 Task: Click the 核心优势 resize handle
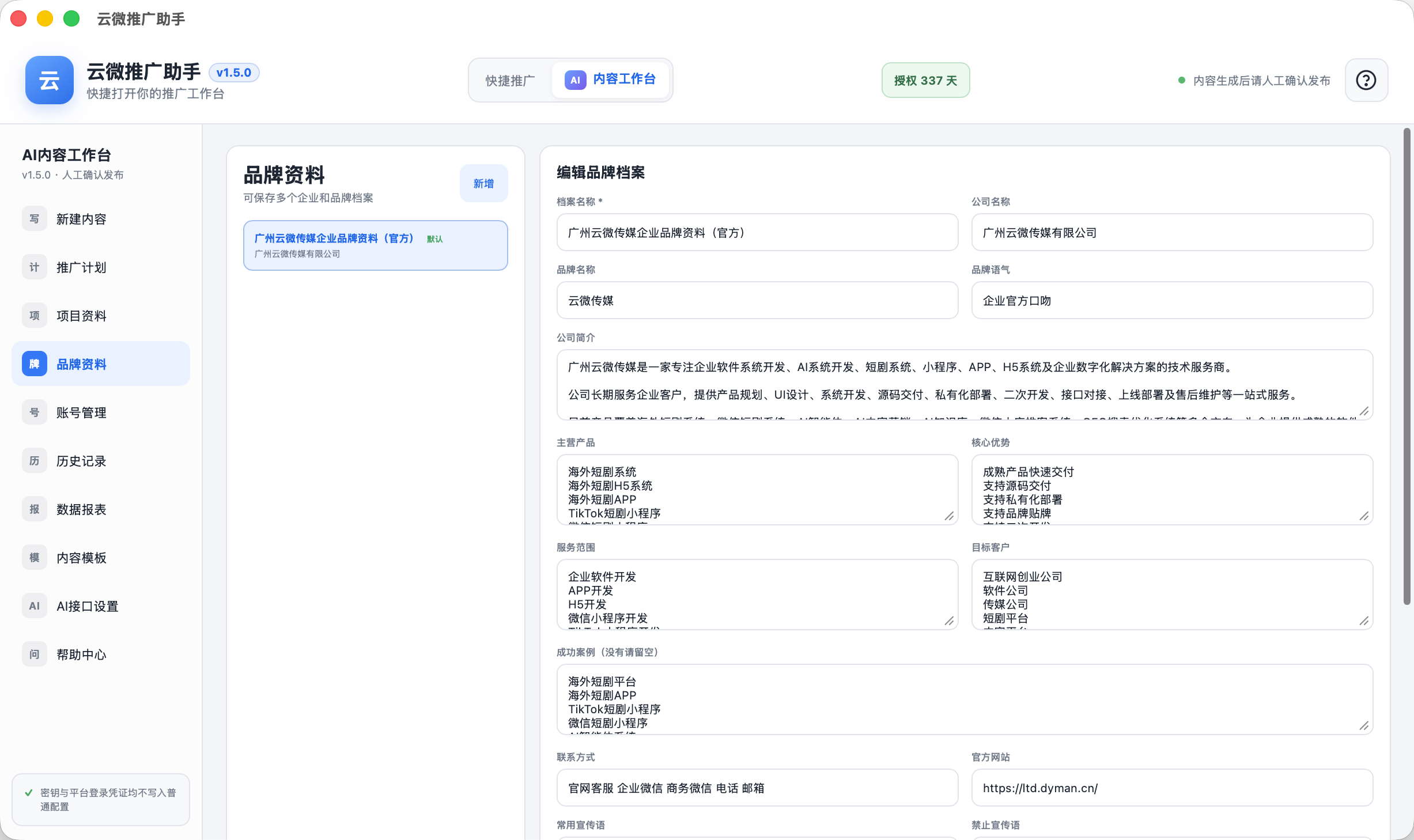(x=1364, y=516)
